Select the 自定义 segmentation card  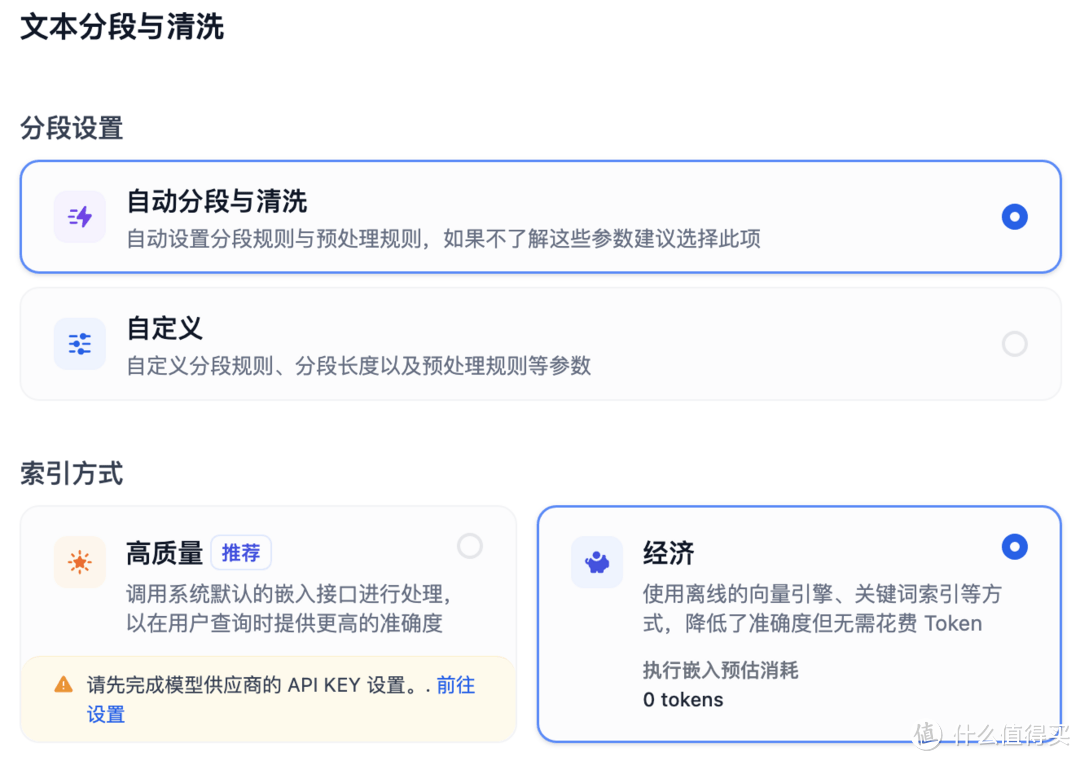[540, 344]
